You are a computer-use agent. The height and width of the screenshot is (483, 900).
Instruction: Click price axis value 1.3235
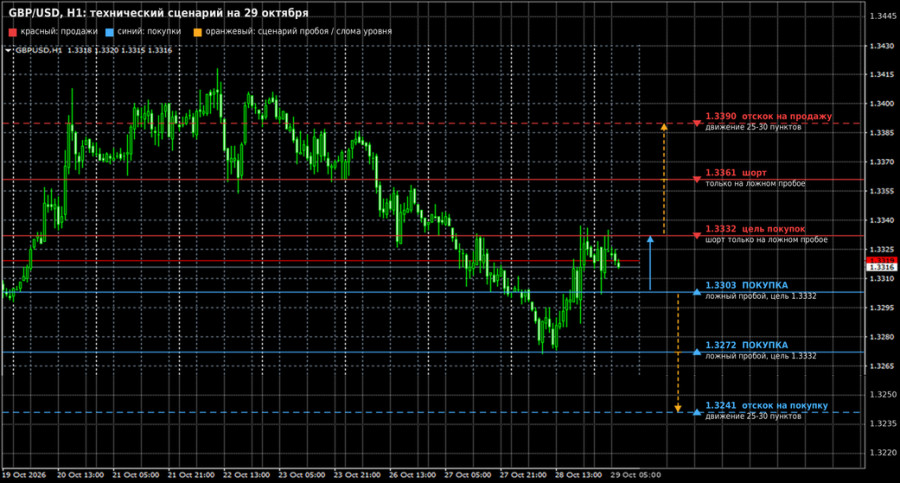pos(882,423)
